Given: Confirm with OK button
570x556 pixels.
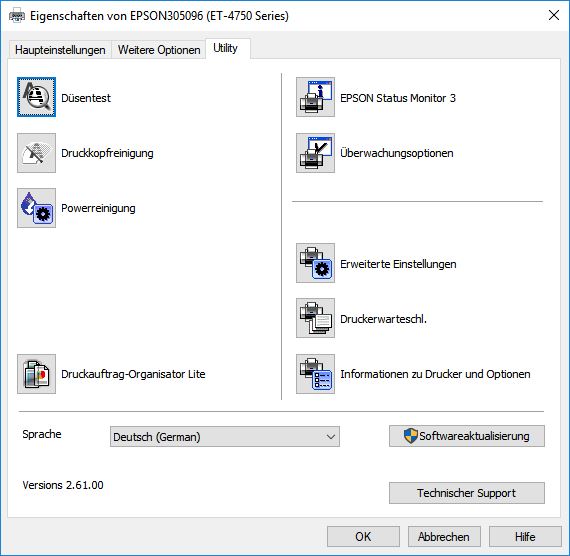Looking at the screenshot, I should point(363,536).
